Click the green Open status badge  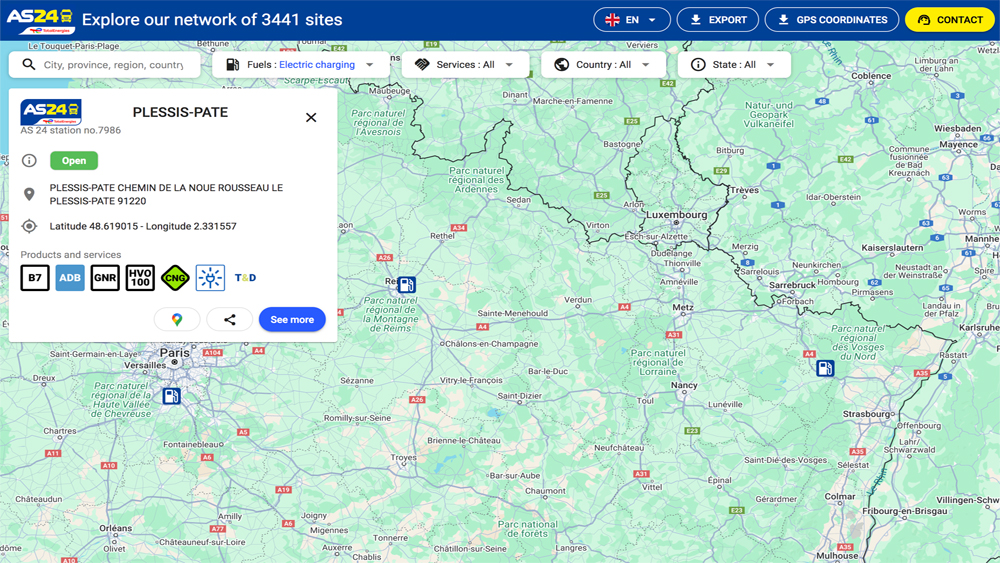(74, 161)
